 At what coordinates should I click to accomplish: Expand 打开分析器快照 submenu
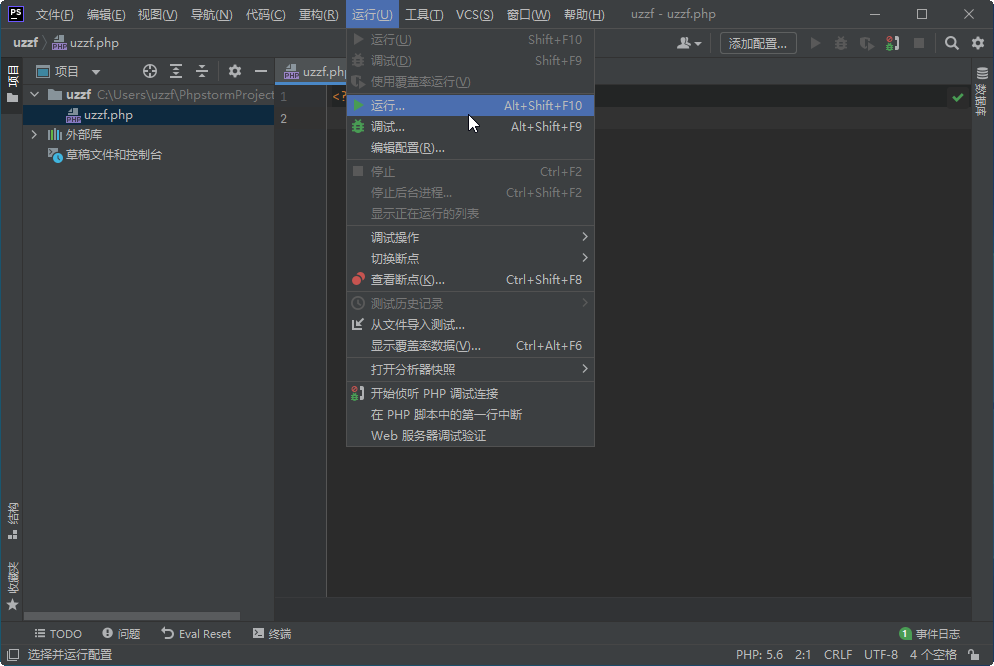[x=470, y=369]
